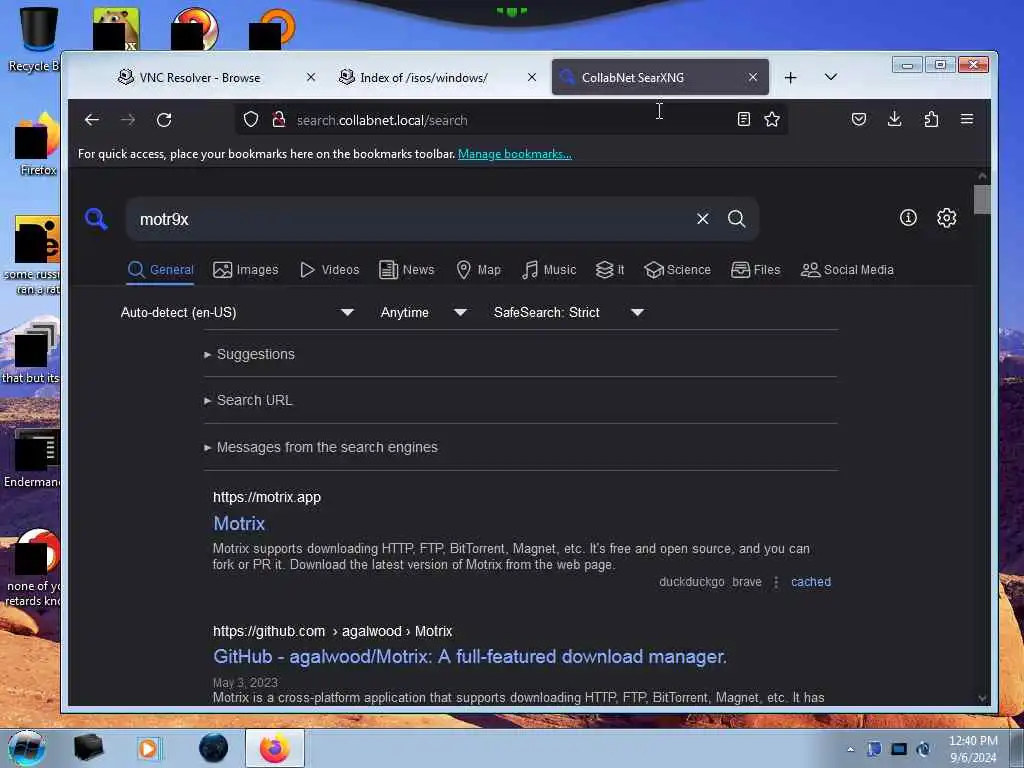The width and height of the screenshot is (1024, 768).
Task: List all tabs with the chevron
Action: click(831, 77)
